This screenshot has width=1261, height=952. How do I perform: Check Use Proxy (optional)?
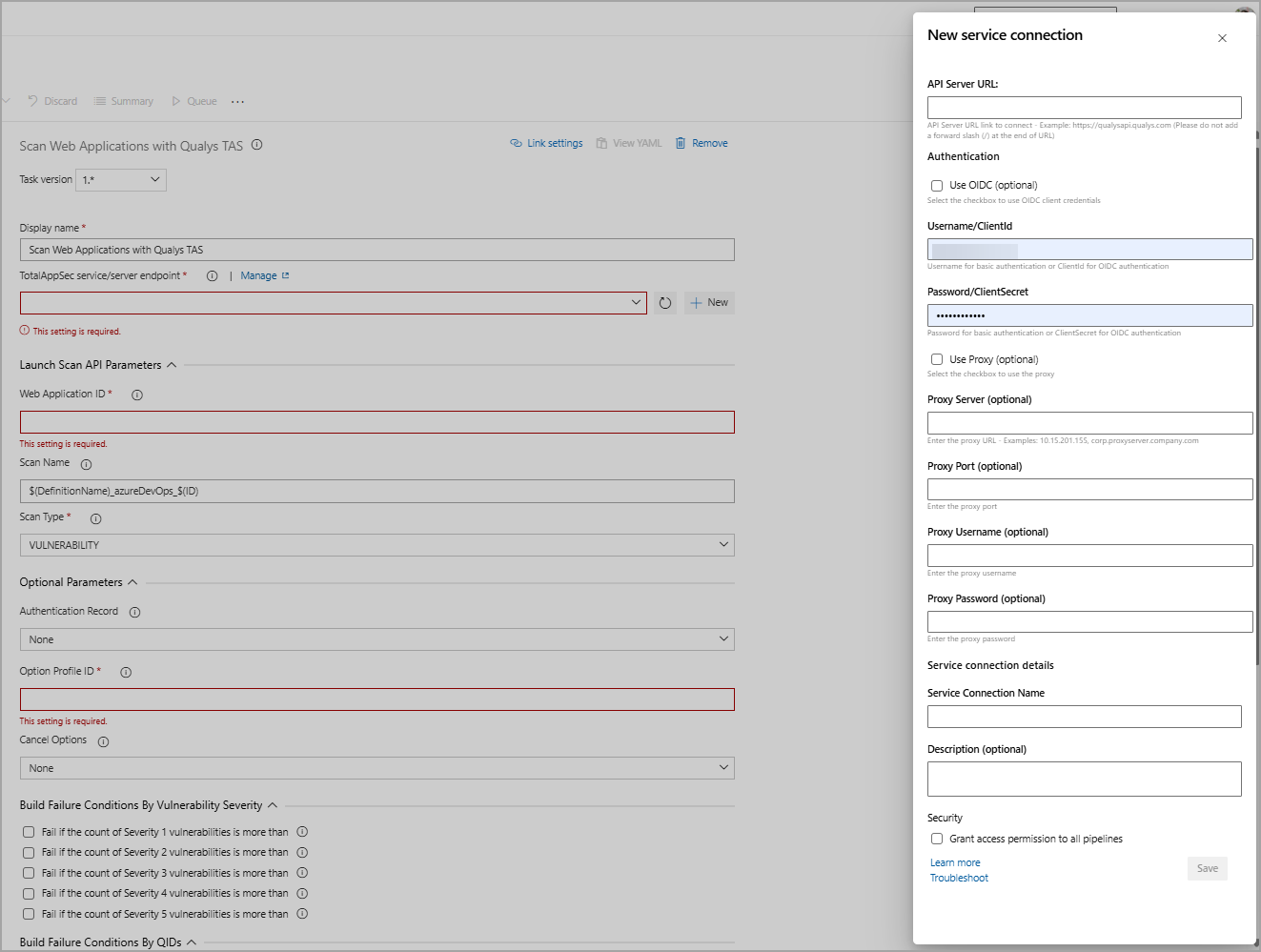click(937, 359)
